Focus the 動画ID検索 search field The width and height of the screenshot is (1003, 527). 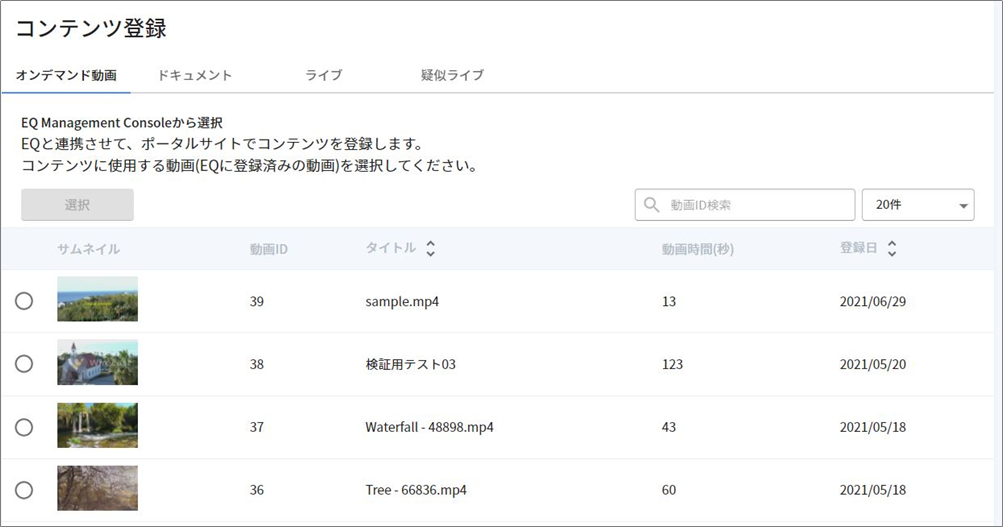click(x=745, y=205)
